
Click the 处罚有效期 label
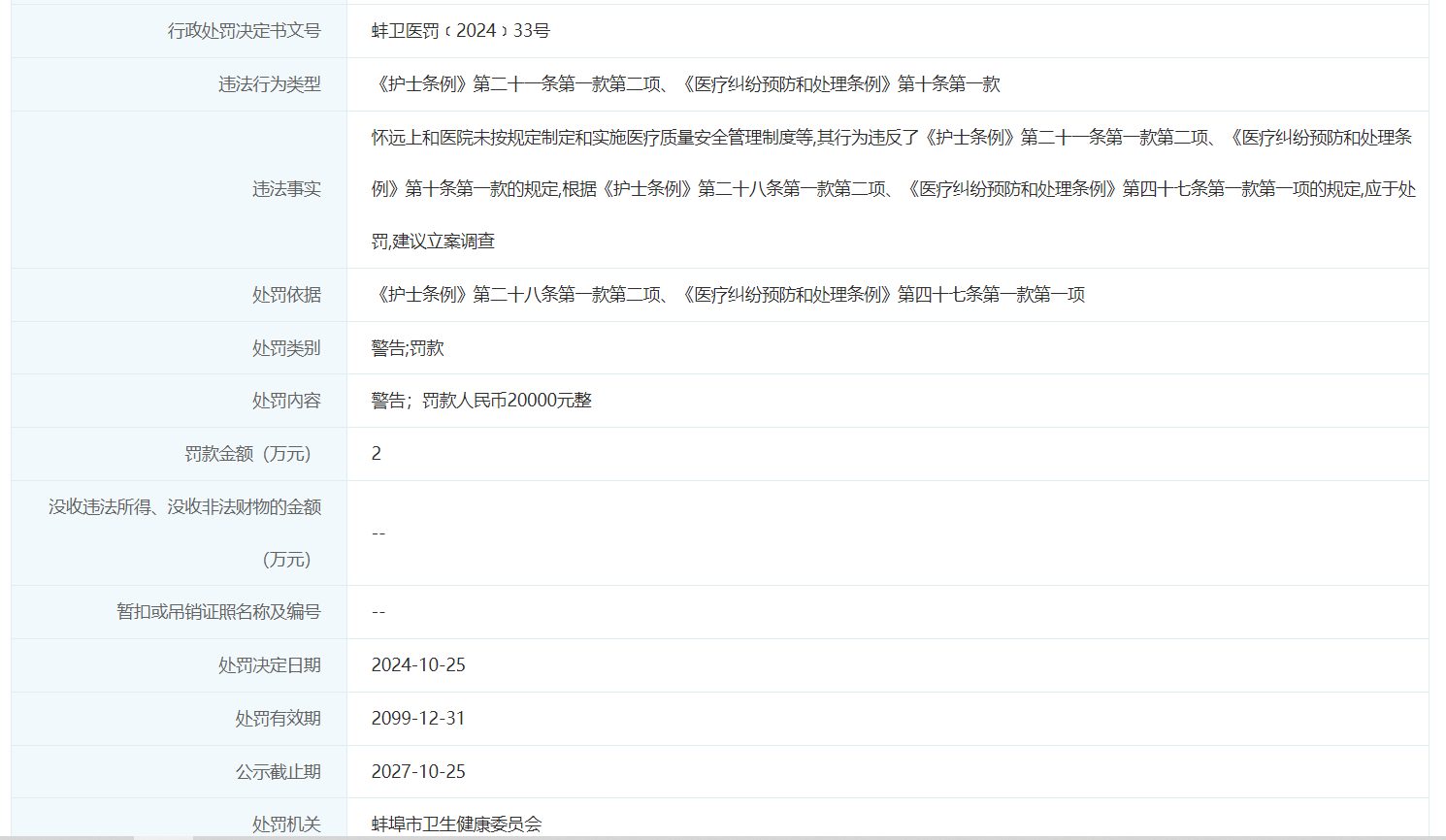pos(278,719)
